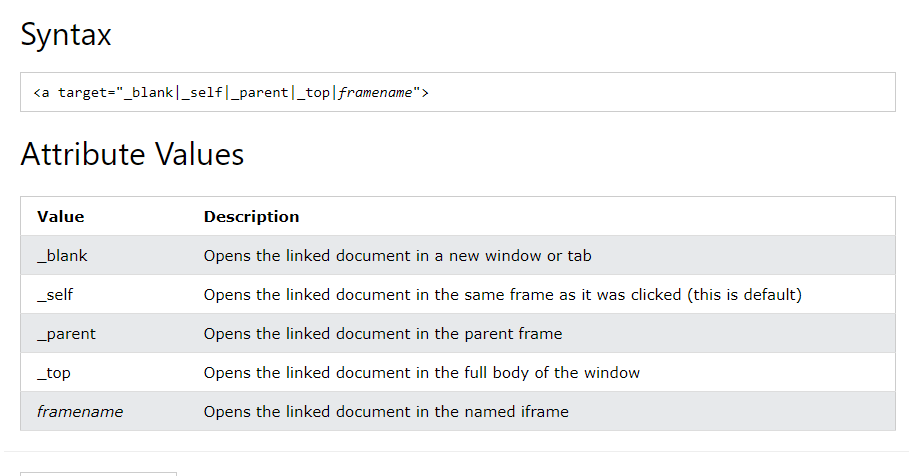This screenshot has width=909, height=476.
Task: Click the framename value cell
Action: pos(80,412)
